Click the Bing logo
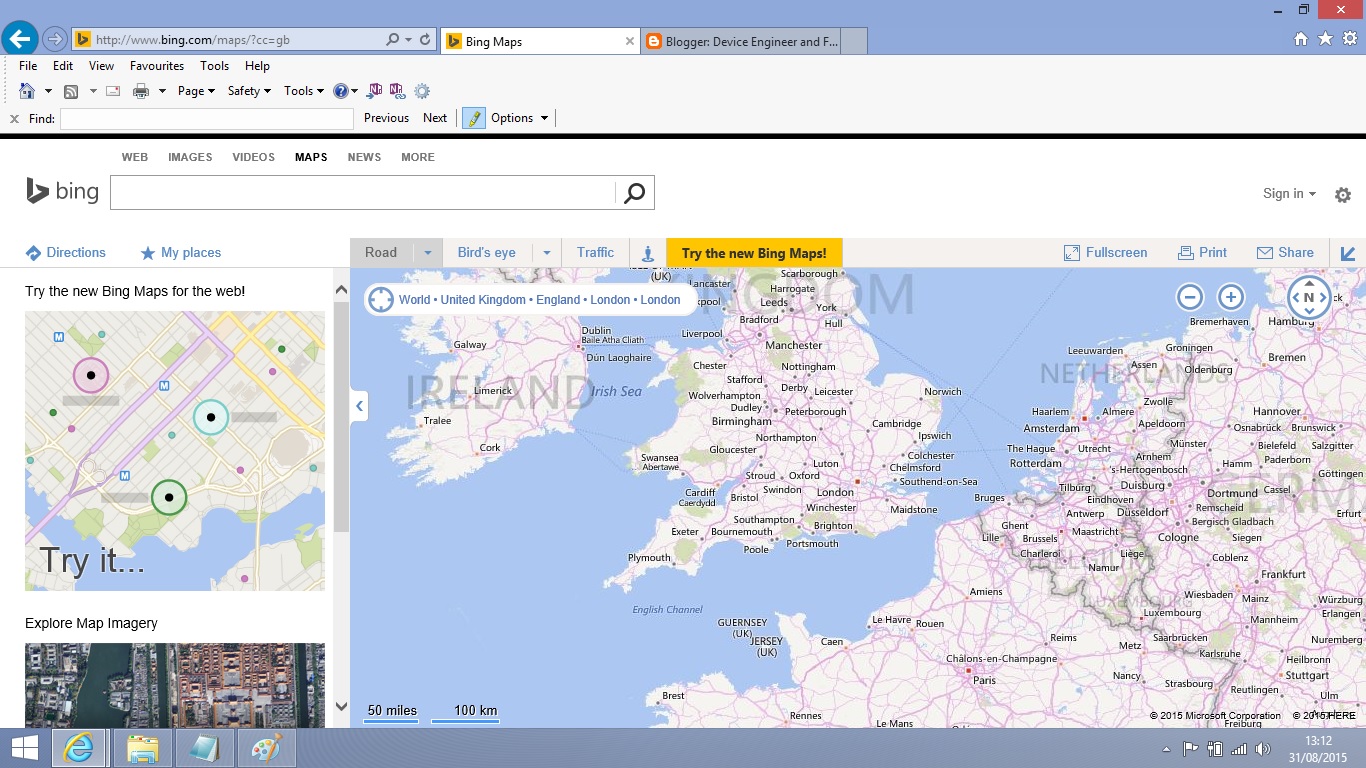 click(x=62, y=191)
